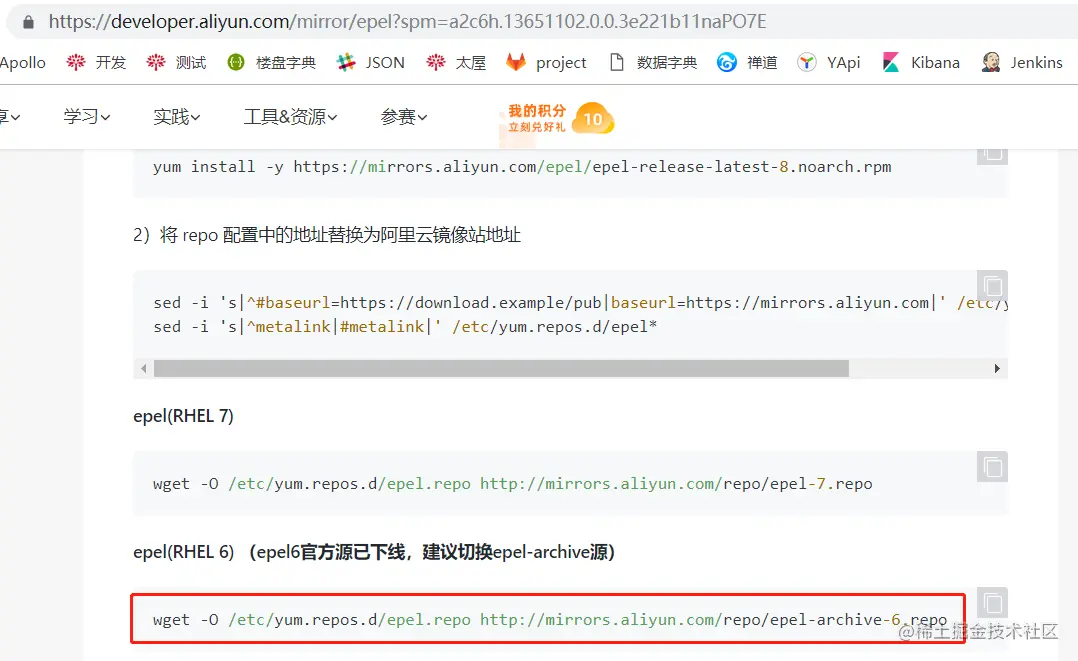1078x661 pixels.
Task: Click the wget epel-7.repo command text
Action: [x=512, y=484]
